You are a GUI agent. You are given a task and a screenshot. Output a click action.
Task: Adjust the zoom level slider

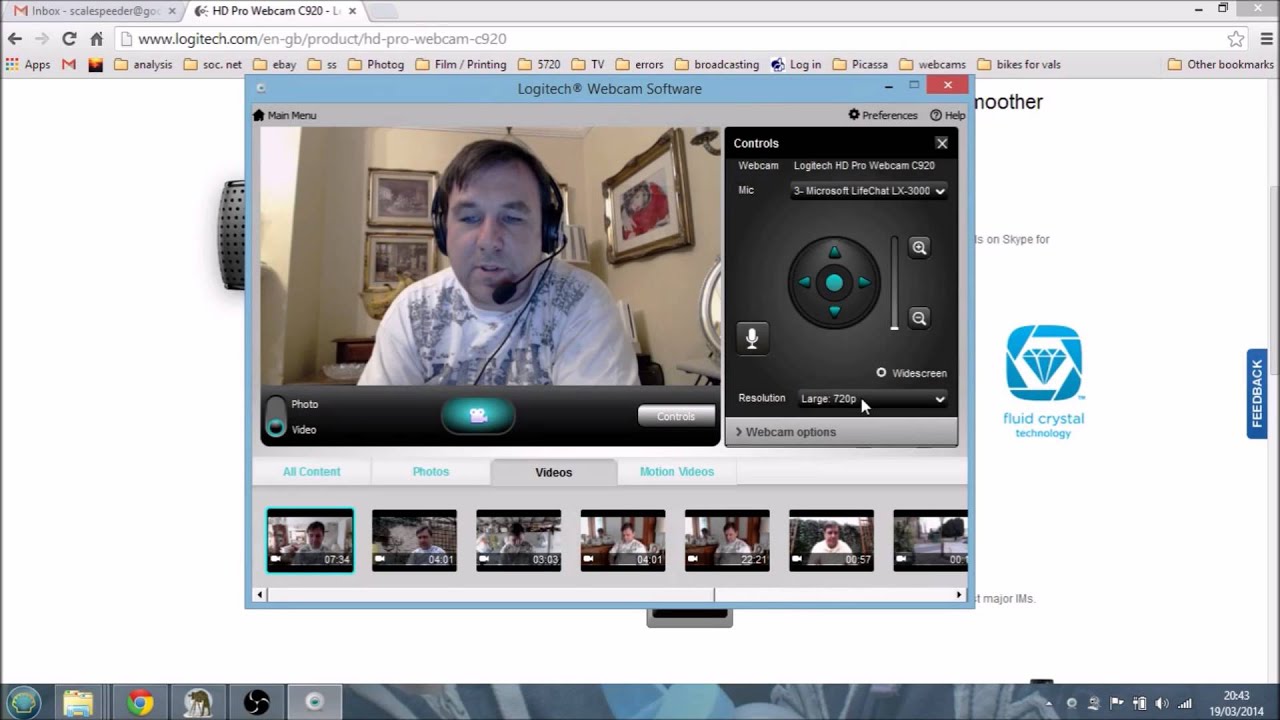click(894, 283)
